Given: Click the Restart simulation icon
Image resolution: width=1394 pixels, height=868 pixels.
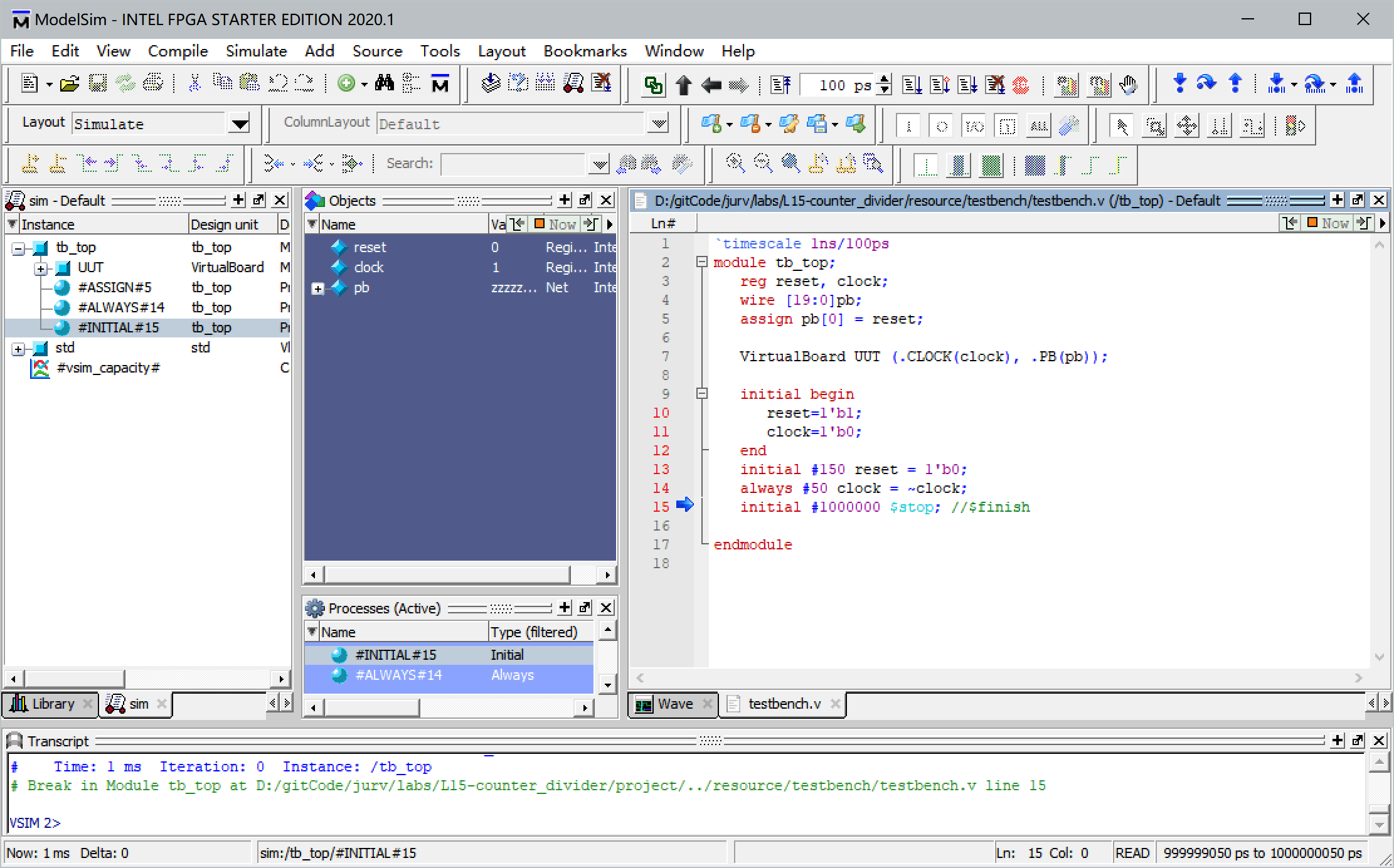Looking at the screenshot, I should pyautogui.click(x=780, y=85).
